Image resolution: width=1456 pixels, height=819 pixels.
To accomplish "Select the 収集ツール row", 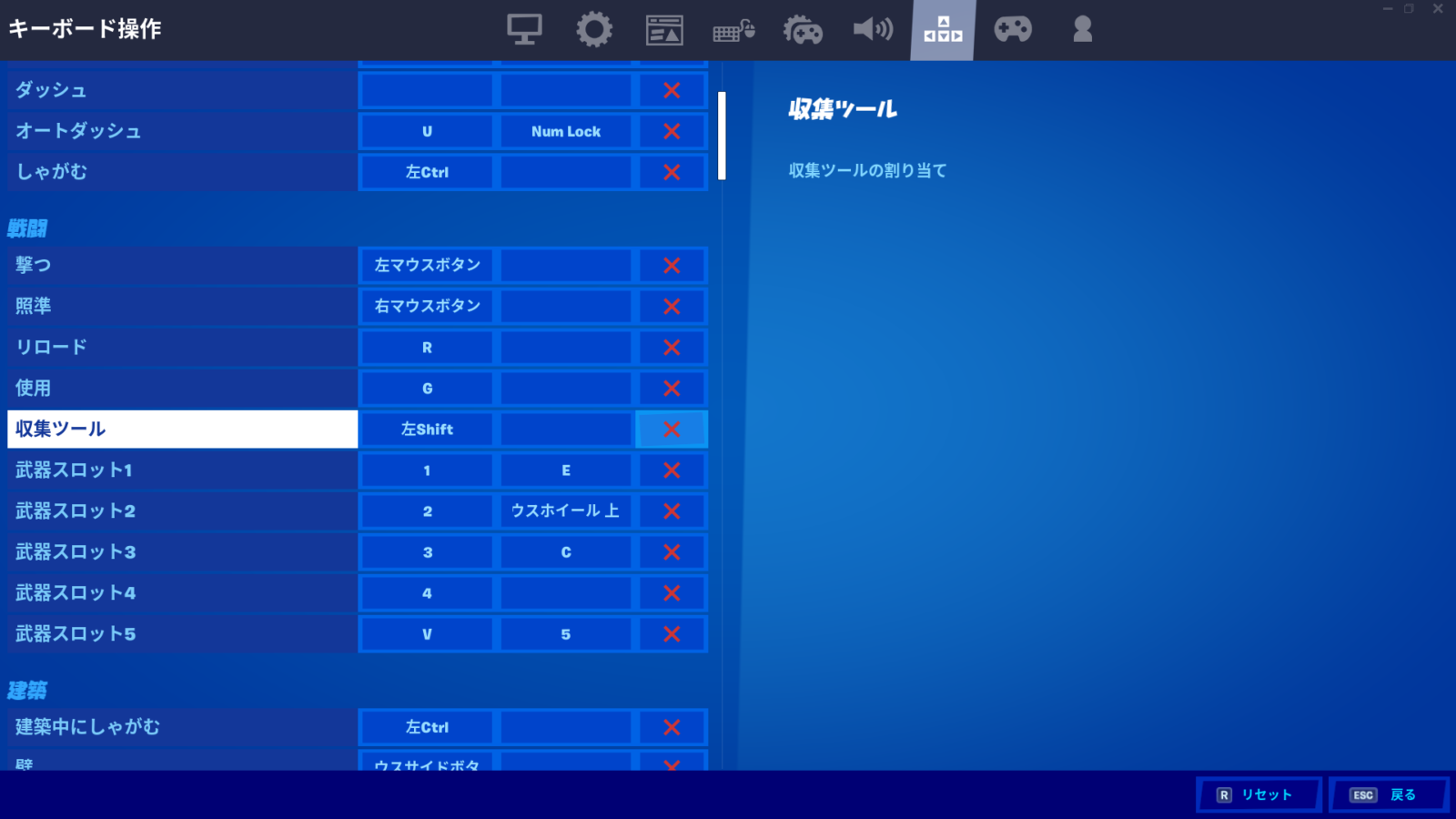I will pos(182,430).
